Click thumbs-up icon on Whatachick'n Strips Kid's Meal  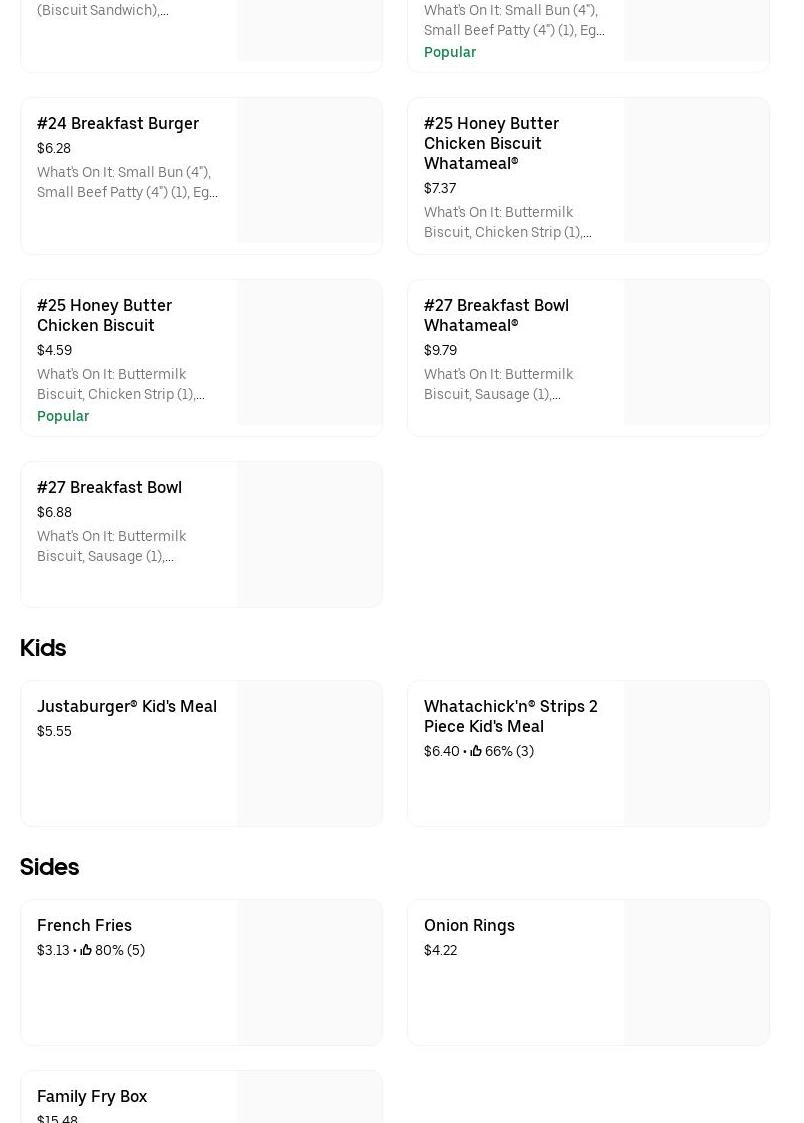476,751
